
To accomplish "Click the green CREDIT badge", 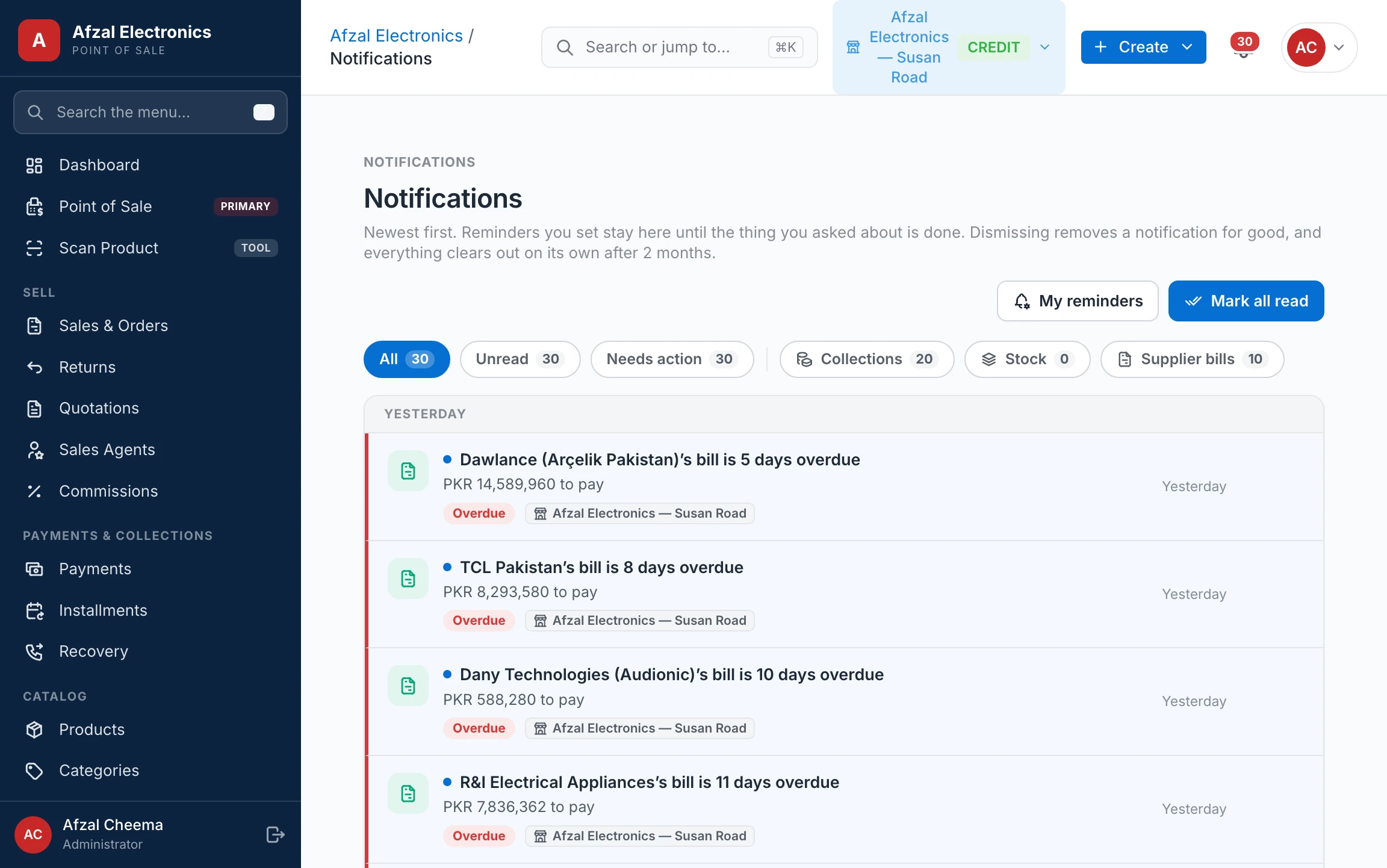I will (x=994, y=47).
